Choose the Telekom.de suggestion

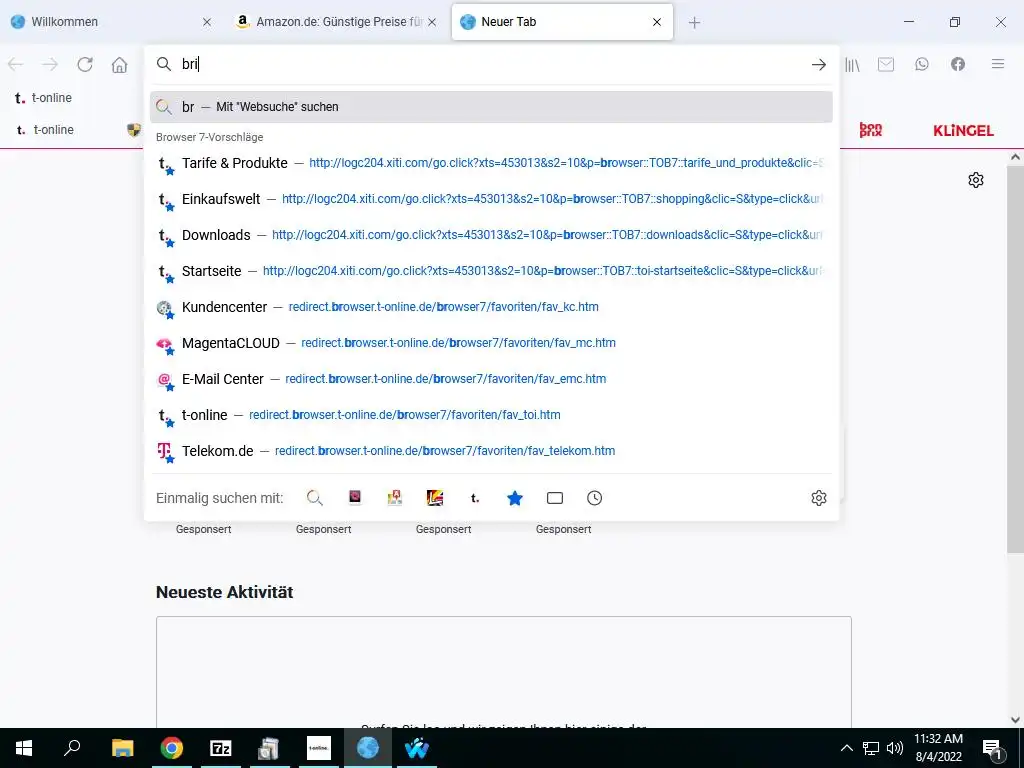[491, 451]
